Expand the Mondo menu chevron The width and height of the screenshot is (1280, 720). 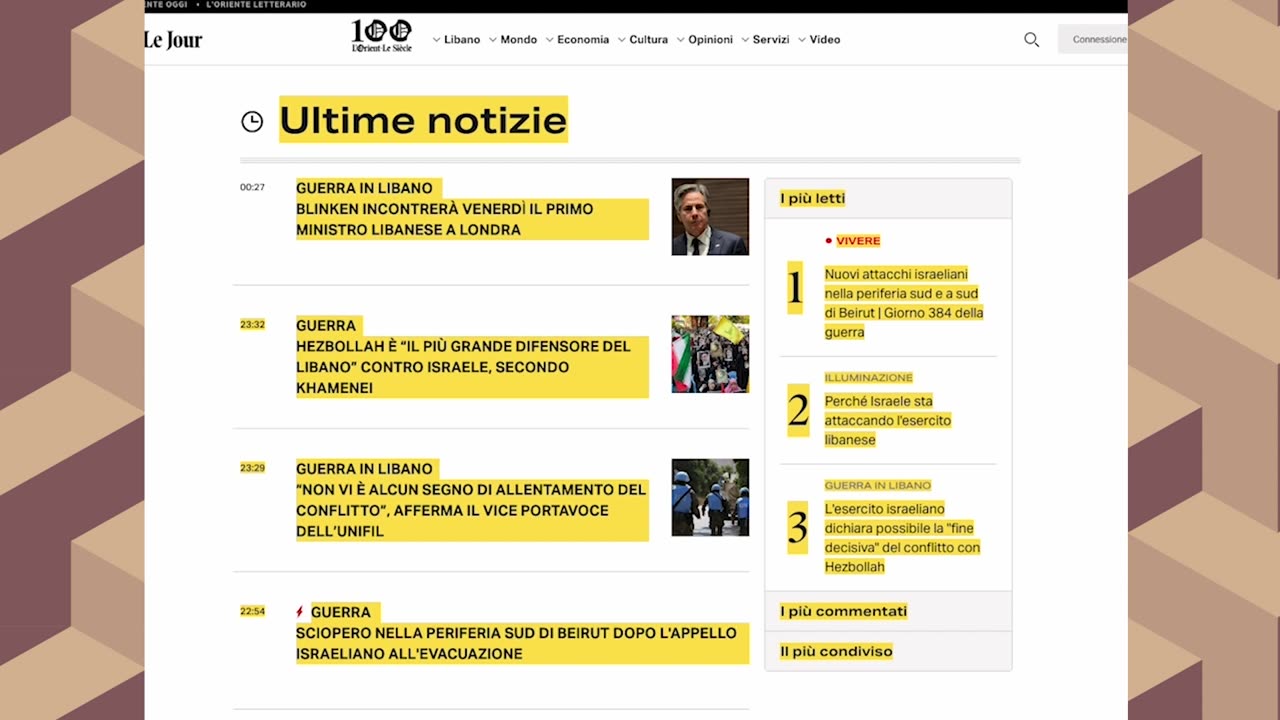point(493,40)
